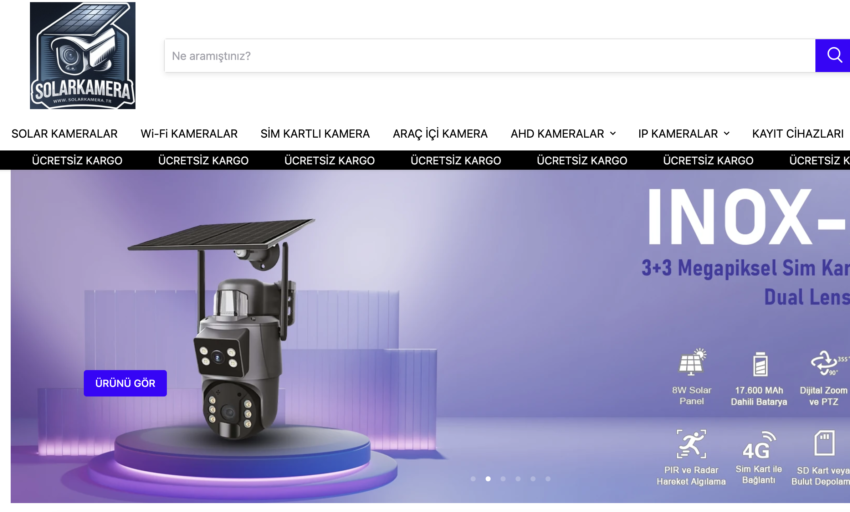Viewport: 850px width, 512px height.
Task: Click the ÜRÜNÜ GÖR button
Action: pos(125,383)
